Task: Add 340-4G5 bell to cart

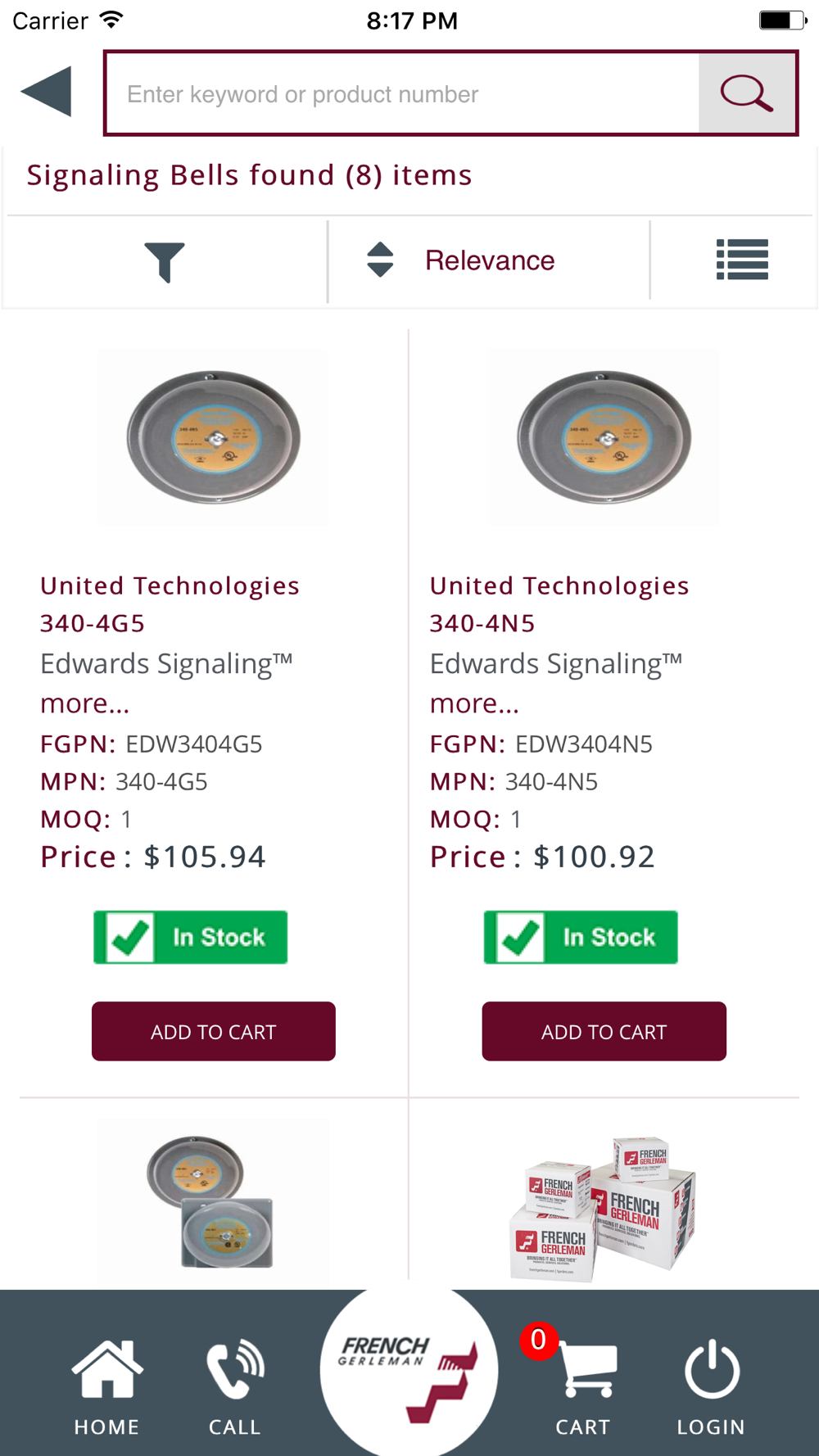Action: (214, 1031)
